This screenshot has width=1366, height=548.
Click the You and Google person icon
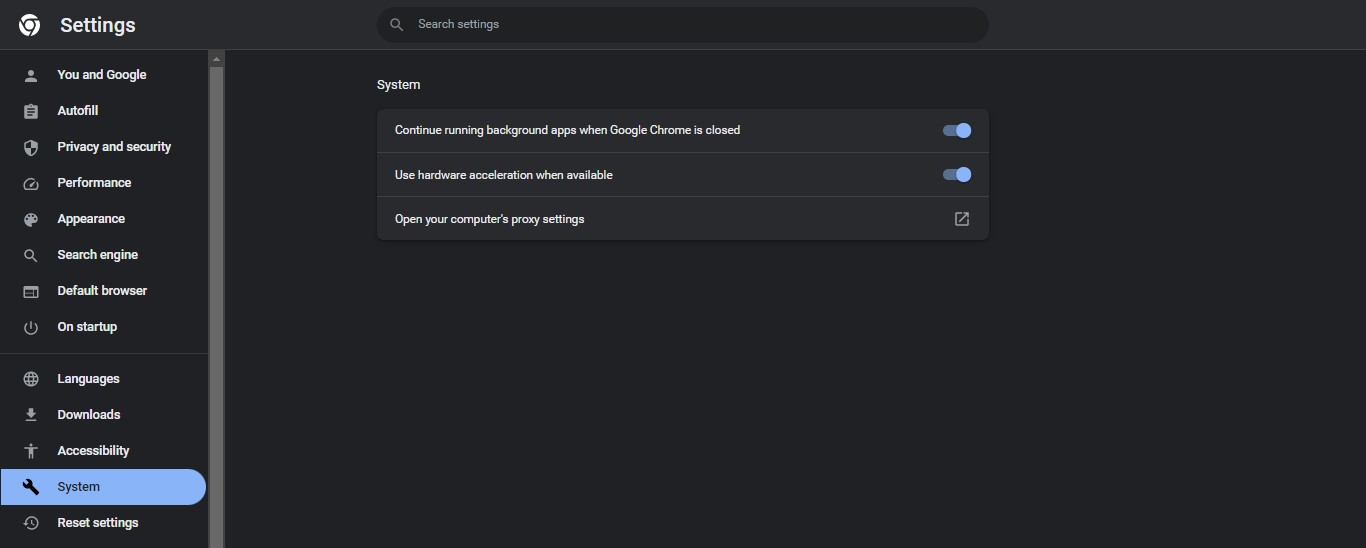point(31,75)
